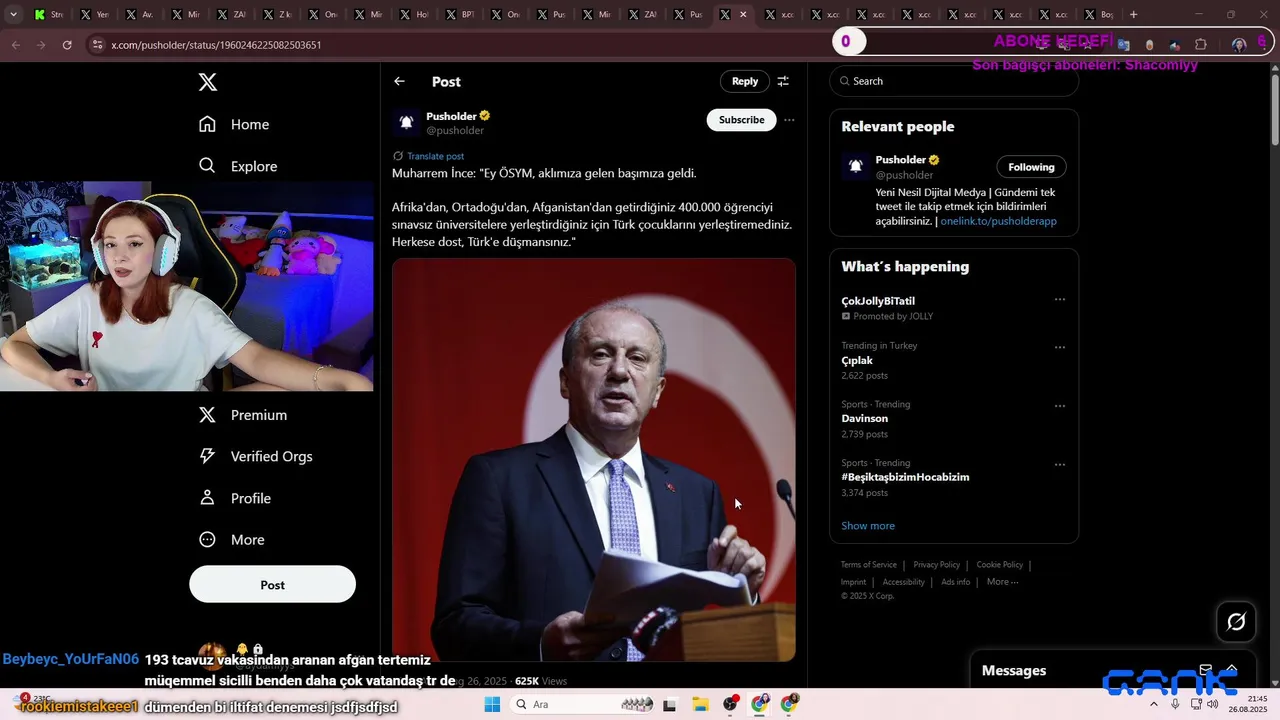
Task: Click Translate post link
Action: click(x=435, y=156)
